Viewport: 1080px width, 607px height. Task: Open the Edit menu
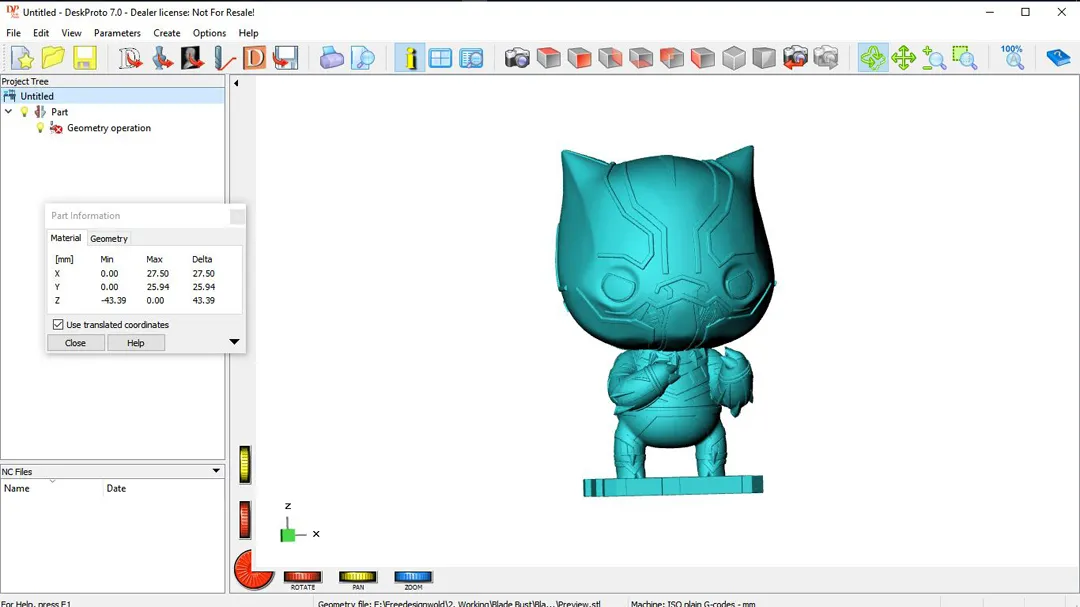[x=41, y=33]
